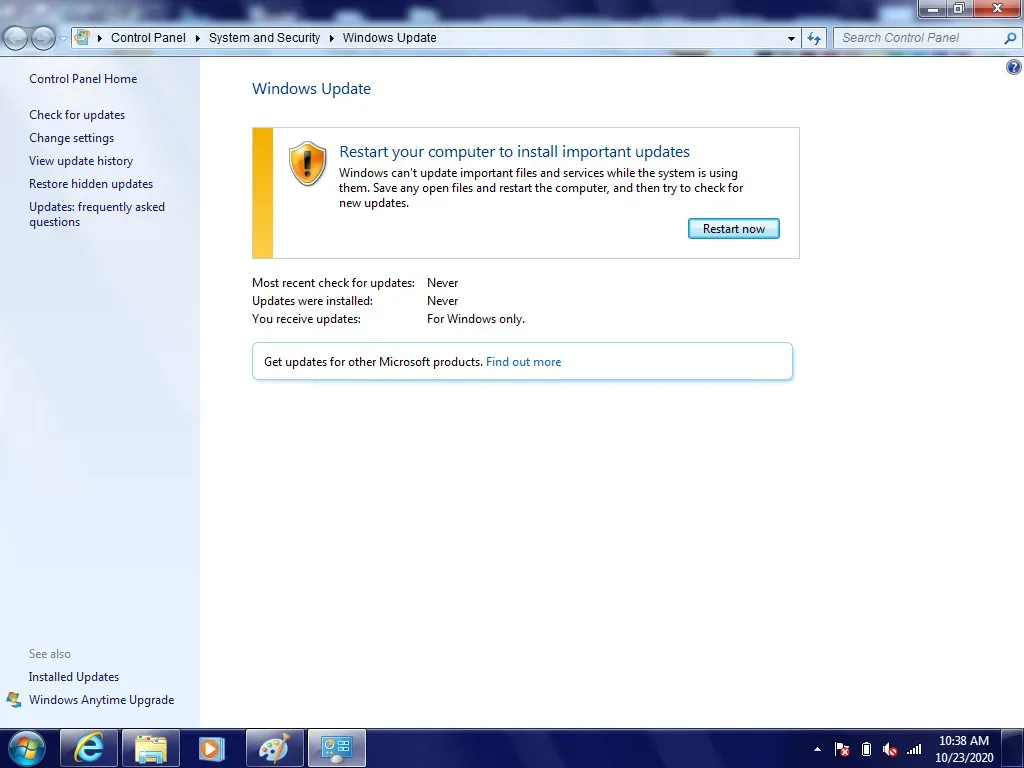Go to Control Panel Home
1024x768 pixels.
click(x=83, y=78)
